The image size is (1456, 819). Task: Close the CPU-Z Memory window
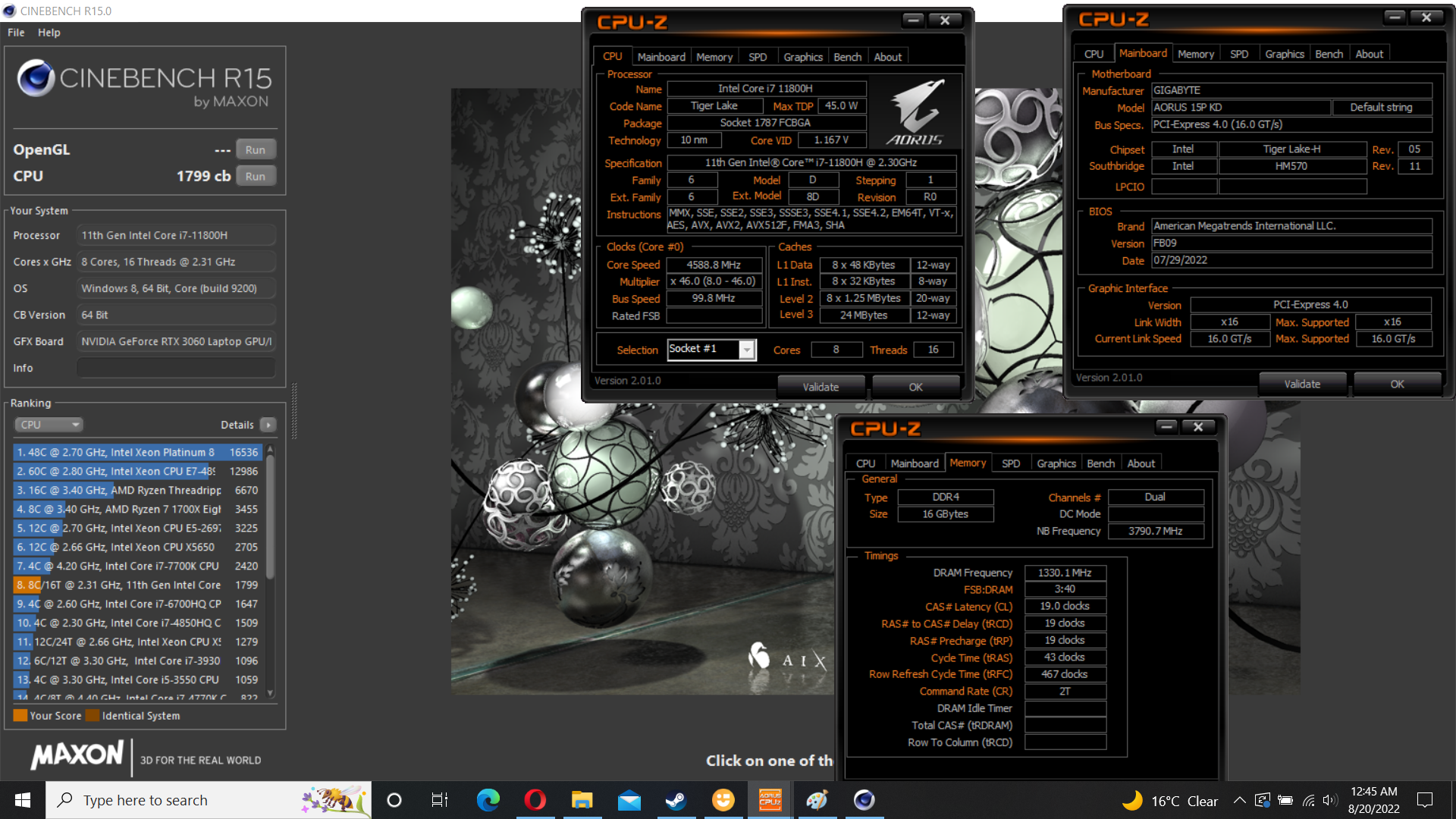1198,427
